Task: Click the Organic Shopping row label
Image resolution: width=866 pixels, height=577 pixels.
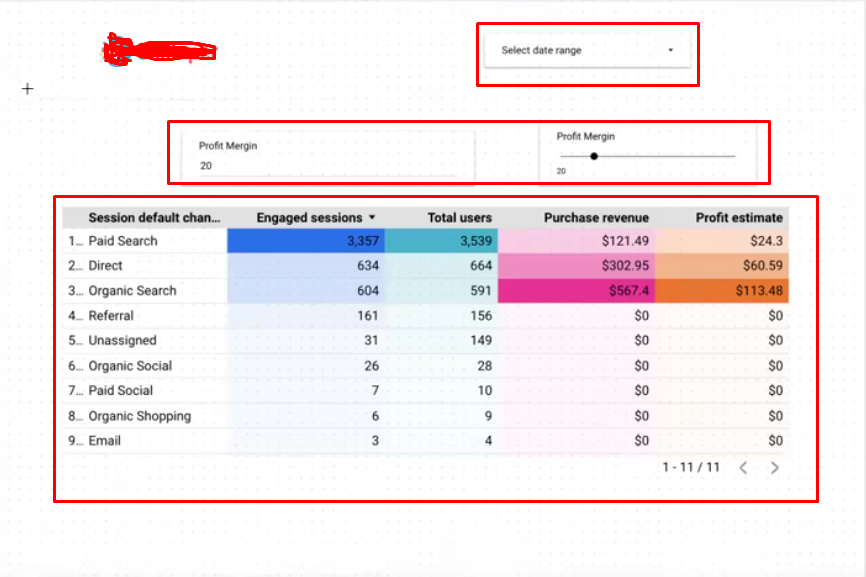Action: click(x=139, y=416)
